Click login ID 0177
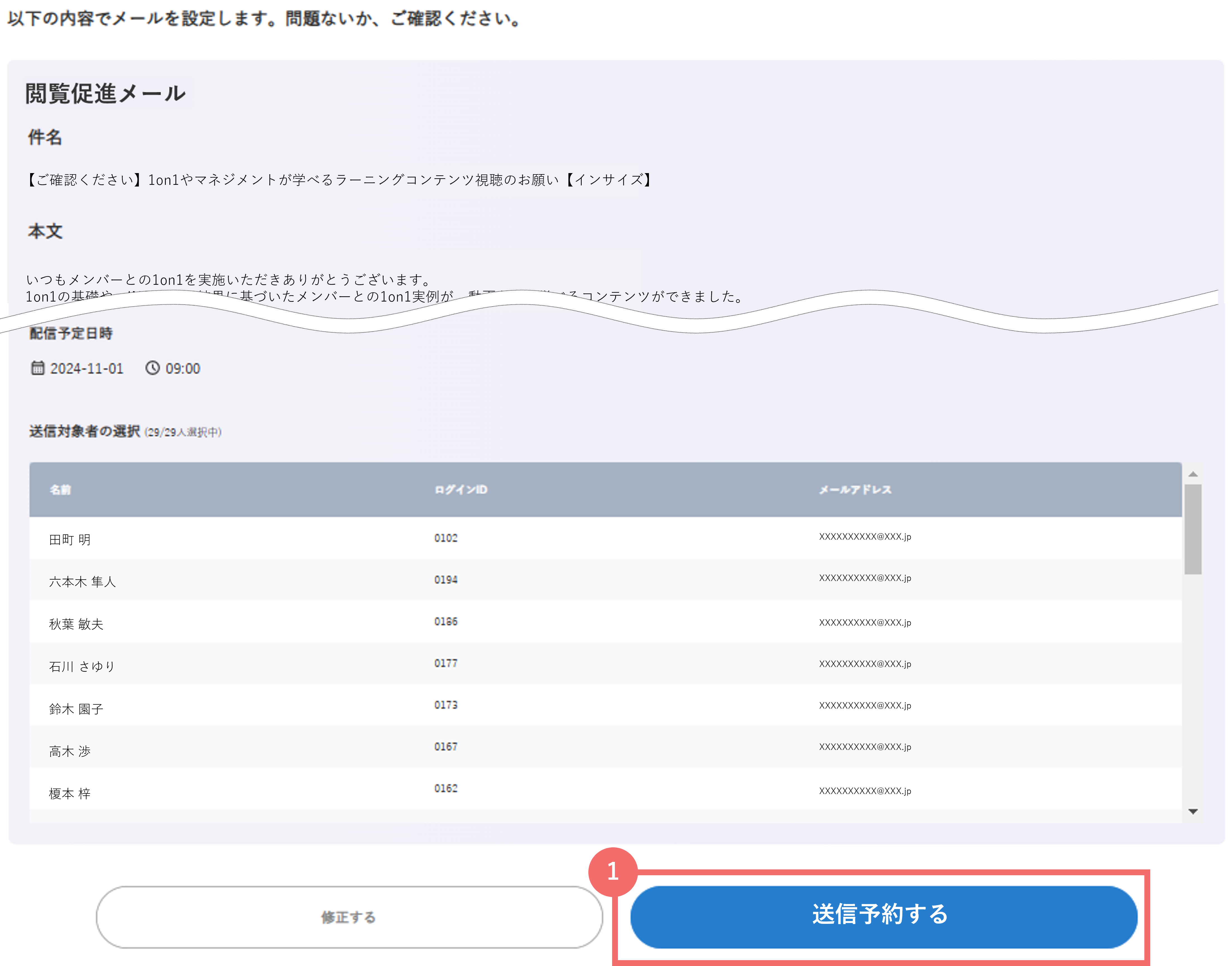 click(x=446, y=663)
